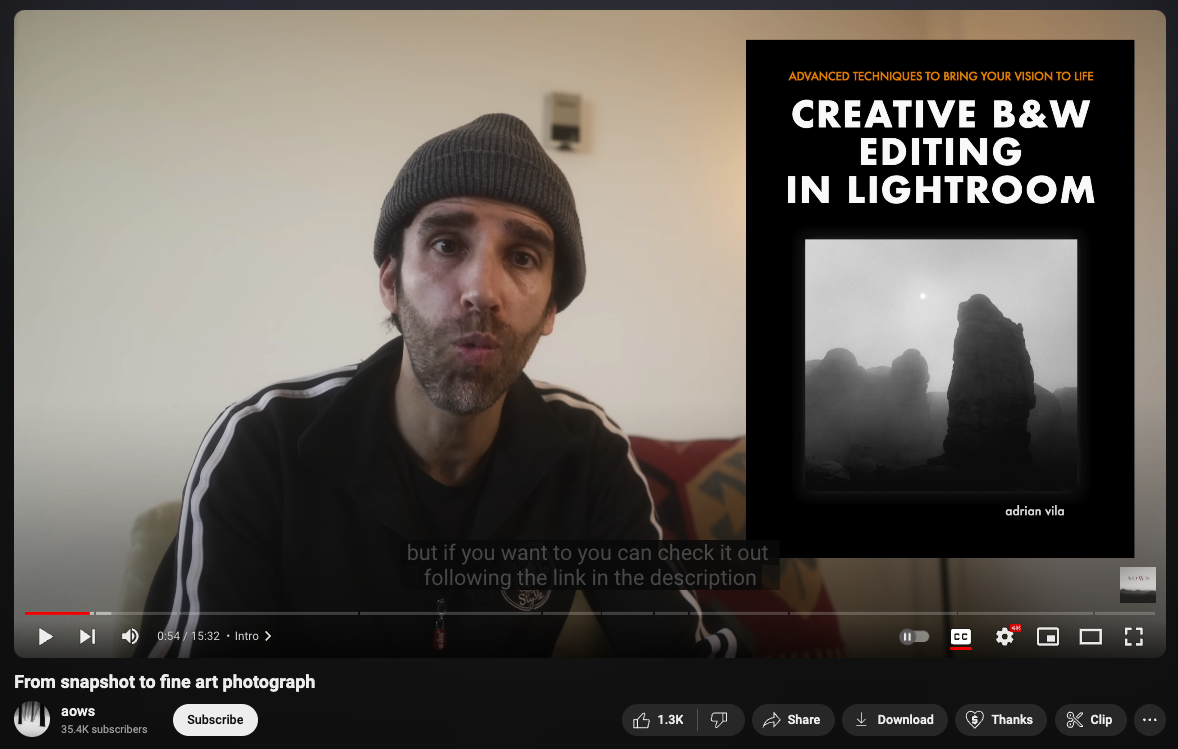Viewport: 1178px width, 749px height.
Task: Toggle autoplay switch off
Action: coord(914,636)
